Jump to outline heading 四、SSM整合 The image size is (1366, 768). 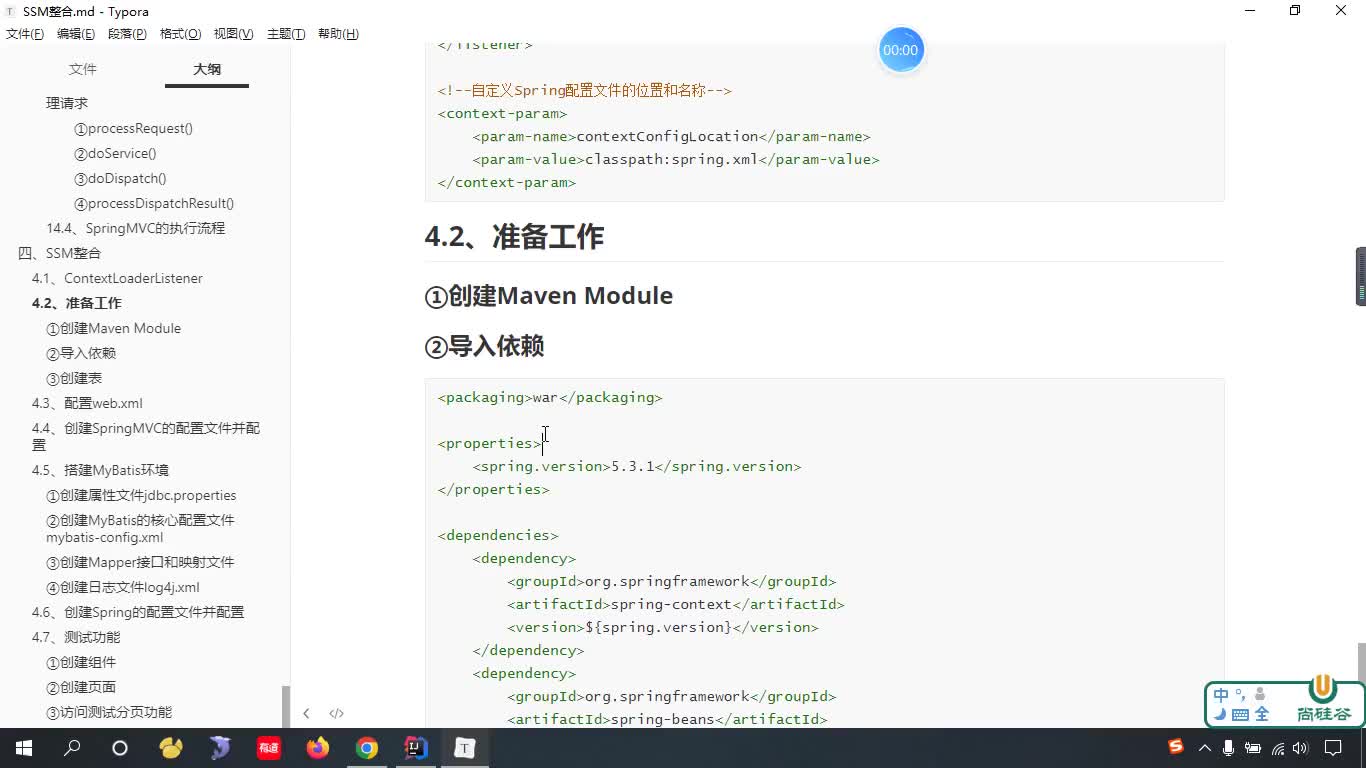(60, 253)
